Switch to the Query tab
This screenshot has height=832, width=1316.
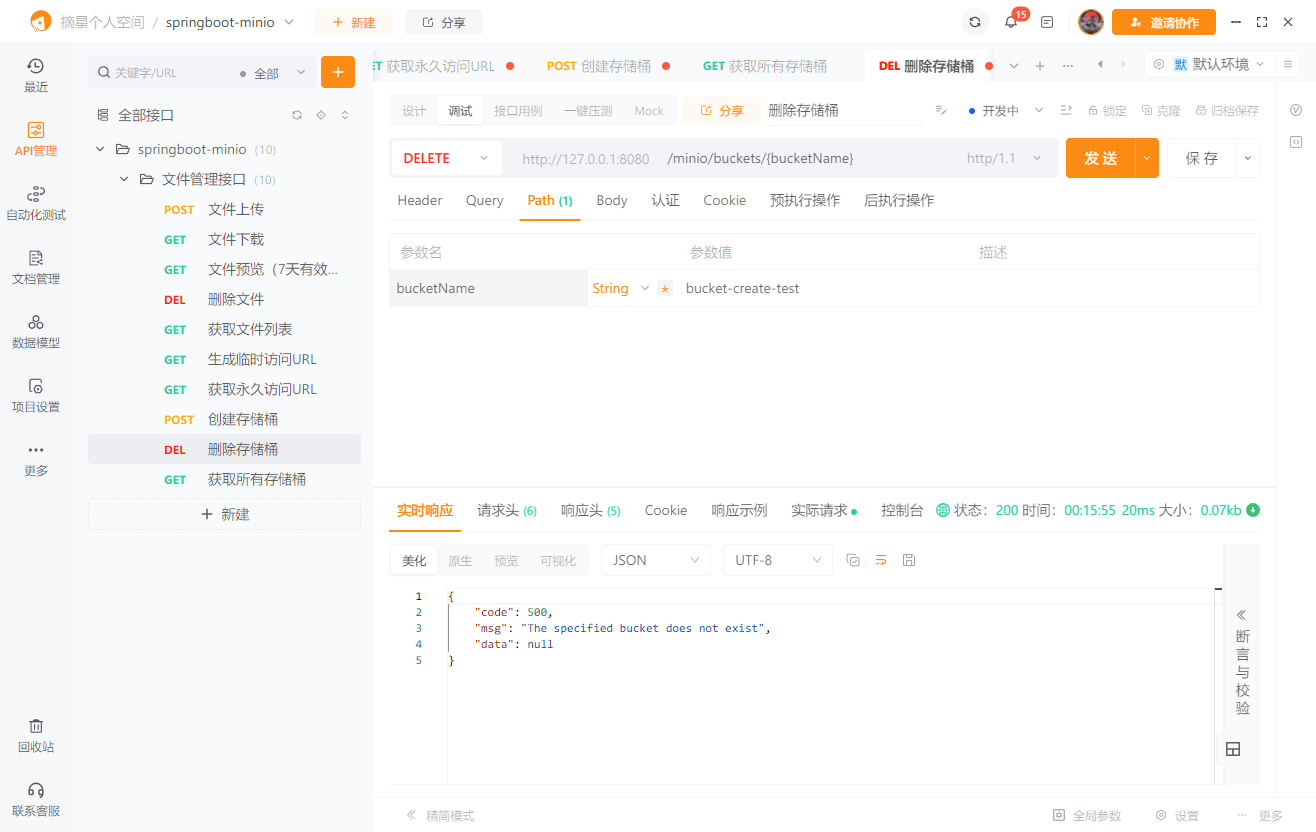[485, 200]
